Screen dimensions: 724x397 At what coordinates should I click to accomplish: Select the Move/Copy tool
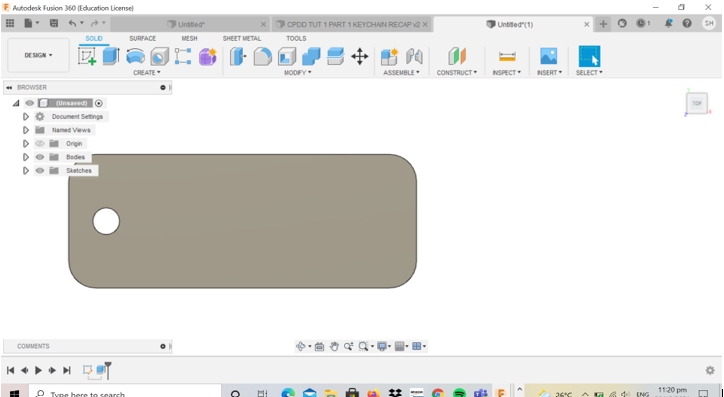(359, 56)
